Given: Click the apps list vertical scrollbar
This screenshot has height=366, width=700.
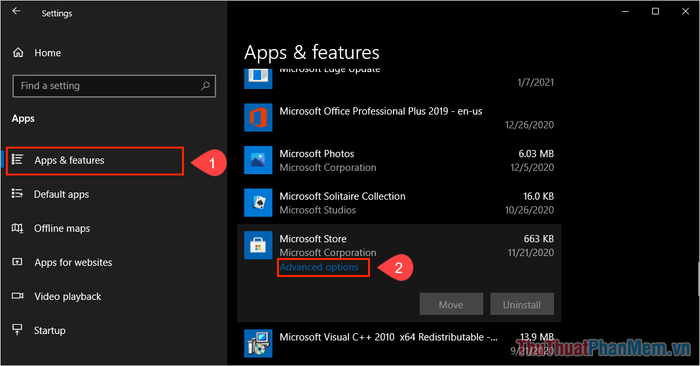Looking at the screenshot, I should coord(698,279).
